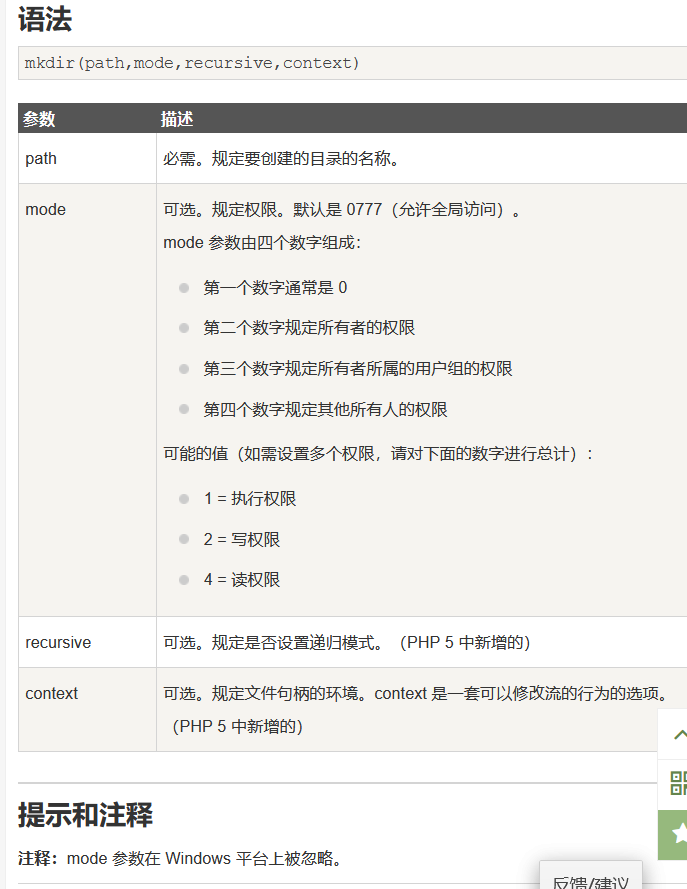Click the context row's (PHP 5 中新增的) note
Screen dimensions: 687x889
pyautogui.click(x=238, y=726)
